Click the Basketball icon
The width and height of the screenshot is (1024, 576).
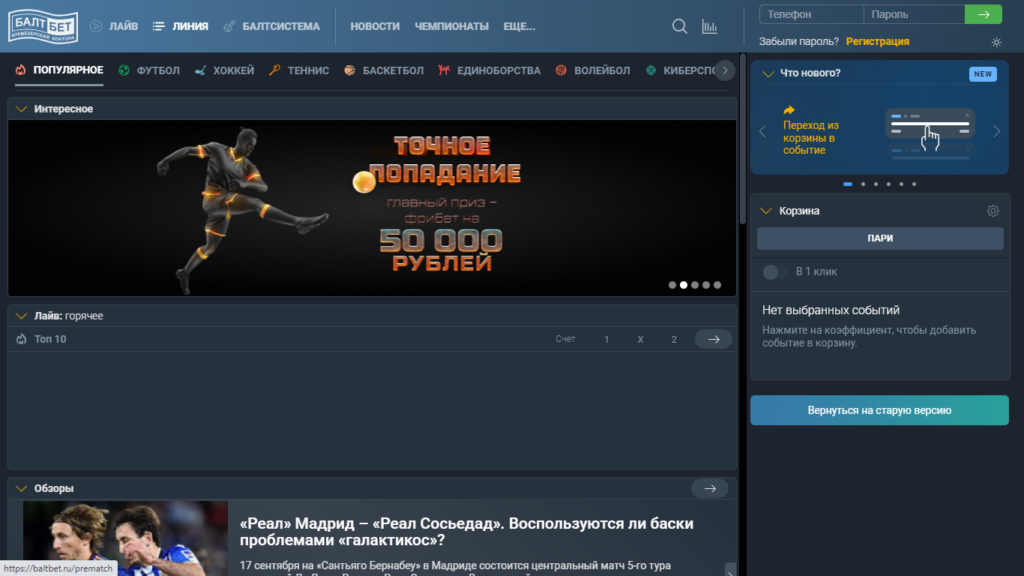click(x=350, y=70)
